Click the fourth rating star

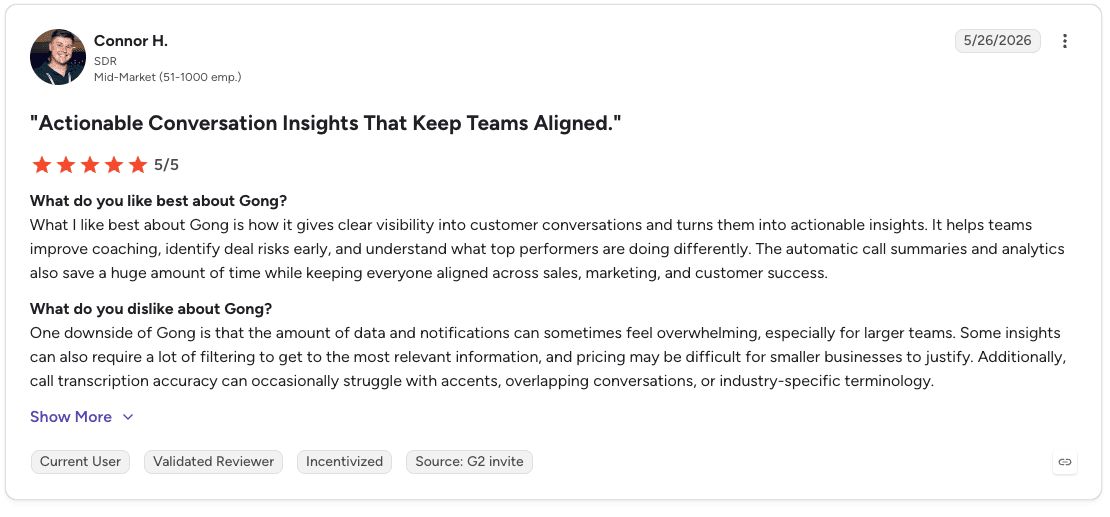pyautogui.click(x=114, y=165)
